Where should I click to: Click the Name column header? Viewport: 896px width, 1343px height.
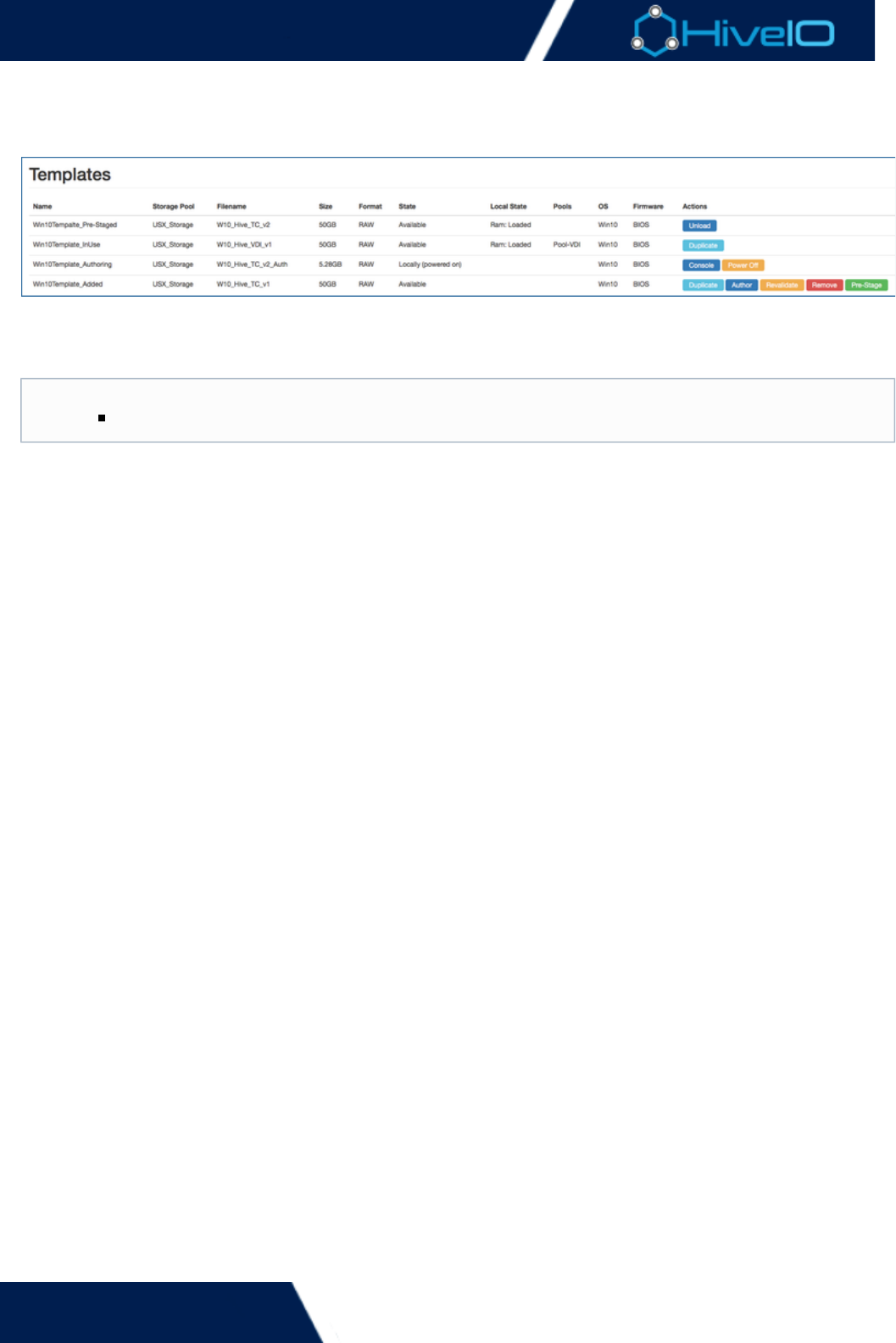tap(42, 206)
